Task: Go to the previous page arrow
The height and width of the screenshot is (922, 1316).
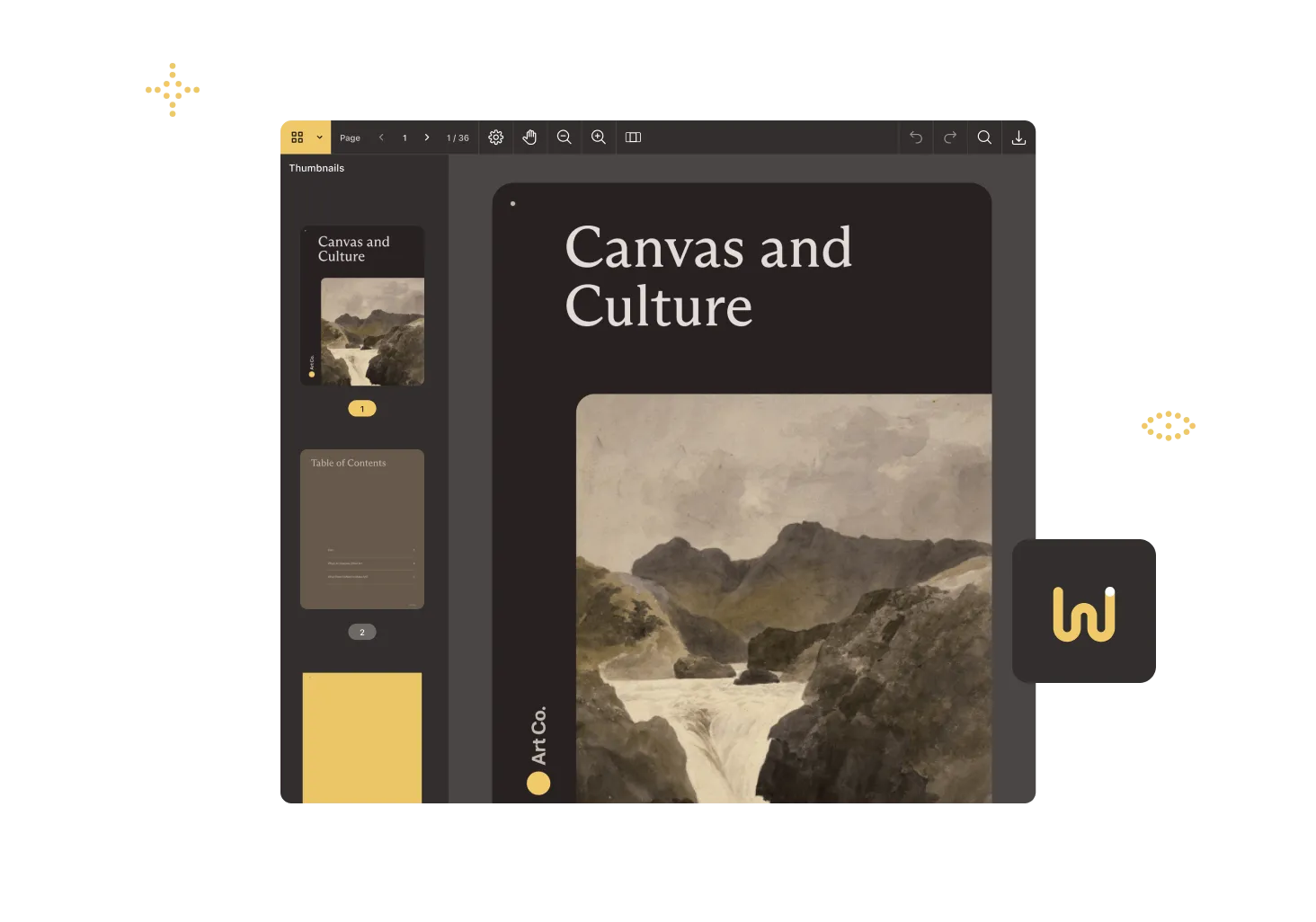Action: (x=381, y=137)
